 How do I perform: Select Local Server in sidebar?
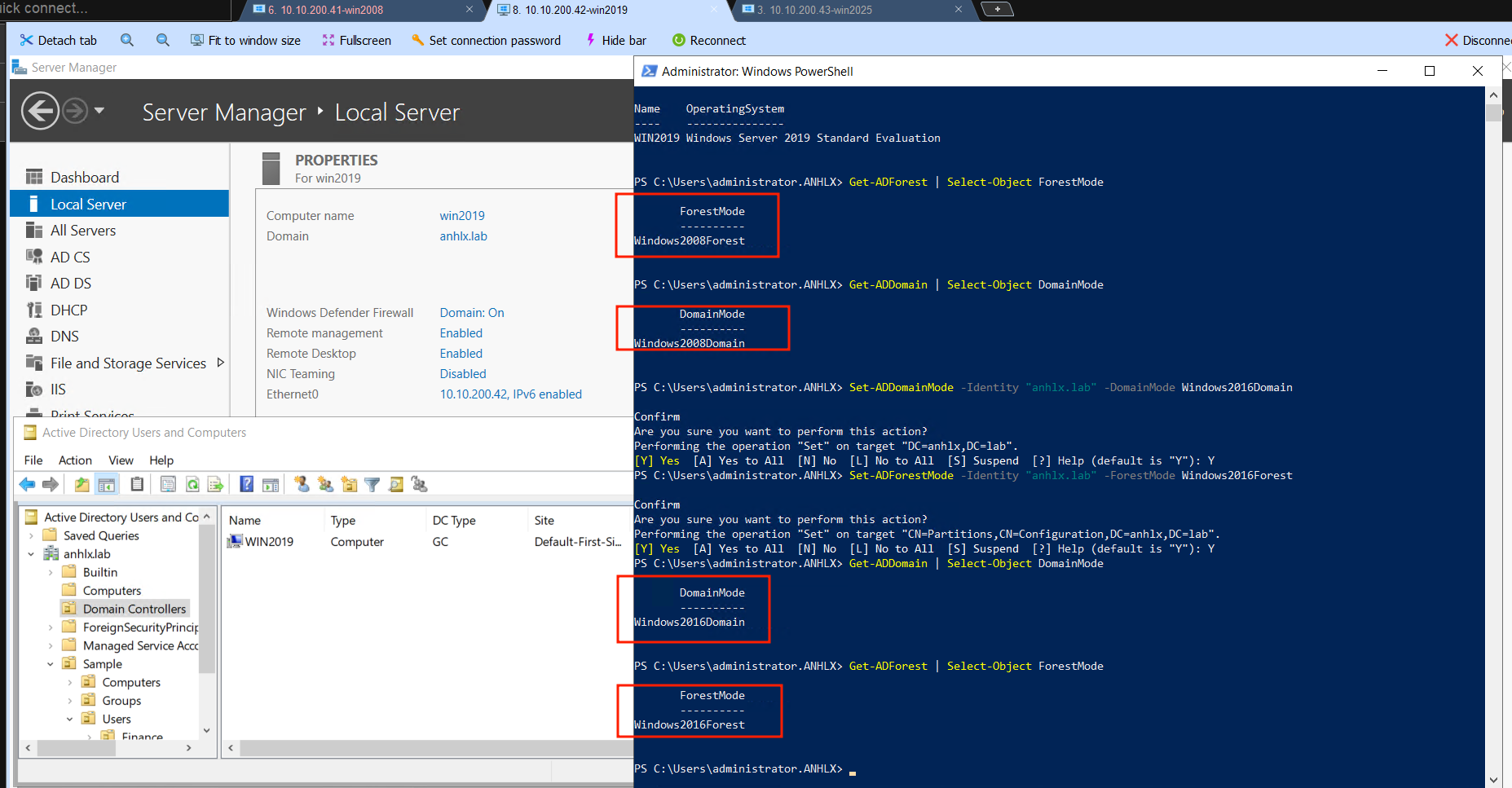coord(120,204)
